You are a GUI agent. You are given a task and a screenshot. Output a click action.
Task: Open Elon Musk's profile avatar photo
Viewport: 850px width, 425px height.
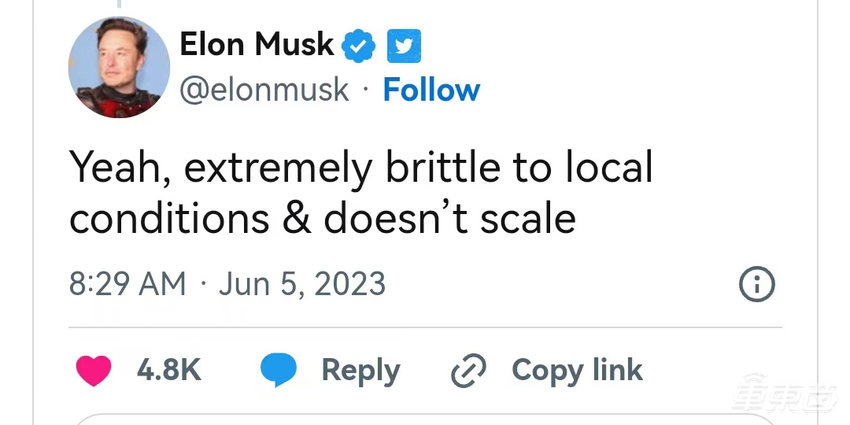119,67
